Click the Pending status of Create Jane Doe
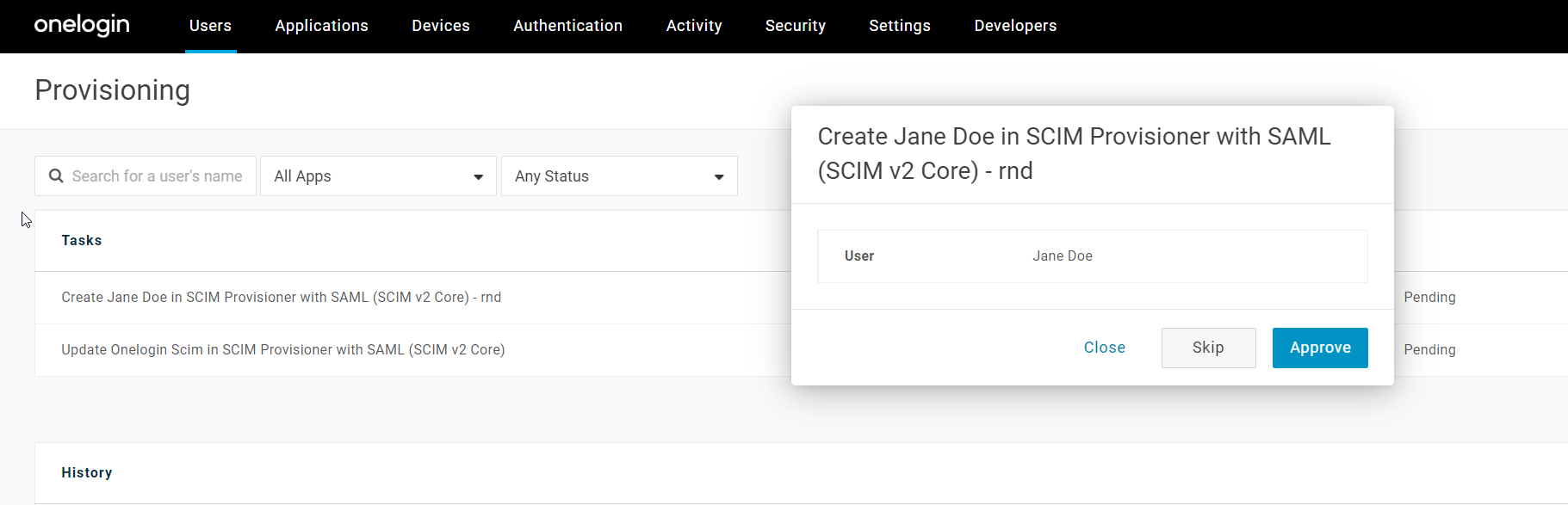 tap(1429, 297)
